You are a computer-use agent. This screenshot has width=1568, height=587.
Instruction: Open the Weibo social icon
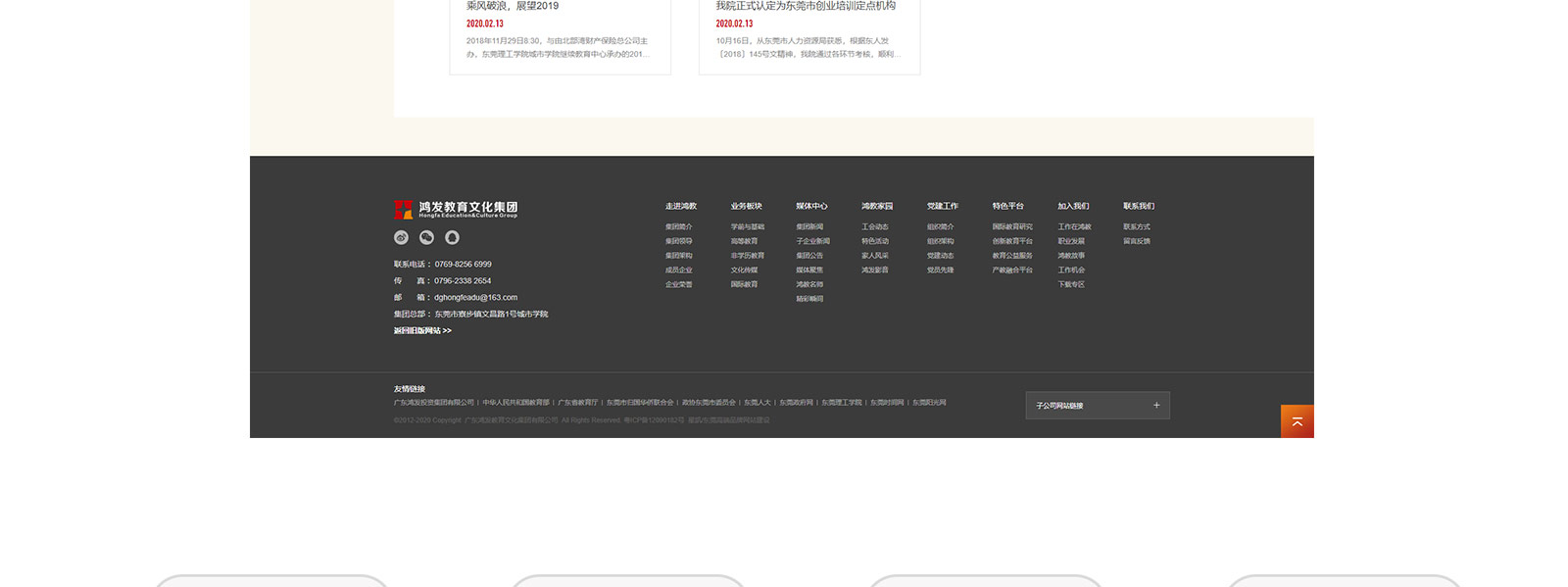(401, 237)
